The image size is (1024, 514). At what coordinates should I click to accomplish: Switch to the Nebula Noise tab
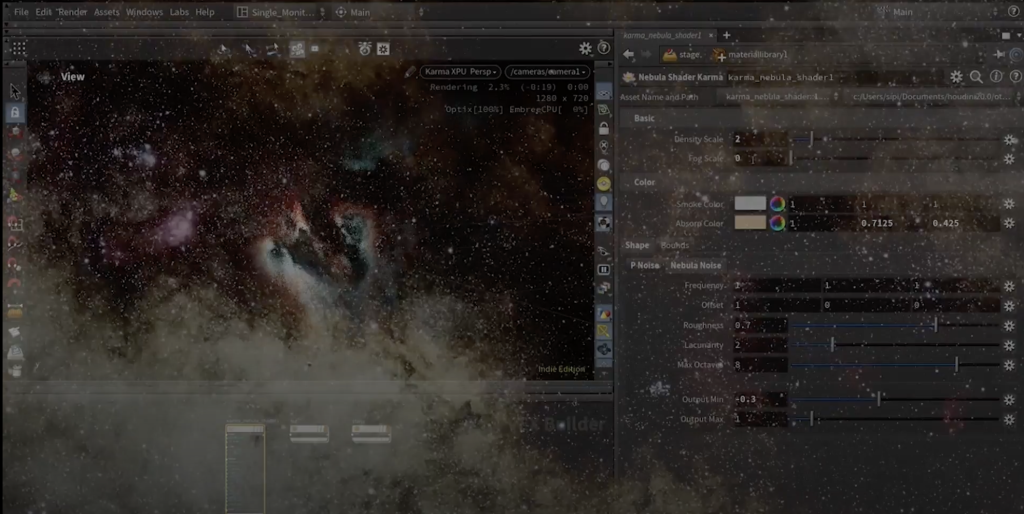click(696, 266)
